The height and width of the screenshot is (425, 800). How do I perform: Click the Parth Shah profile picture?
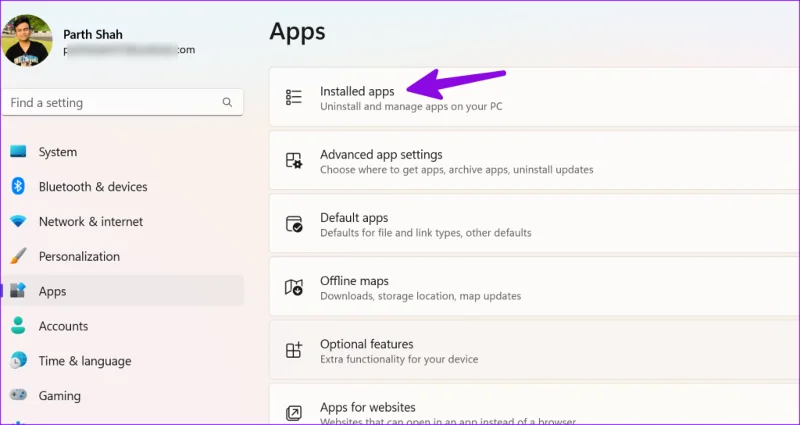(27, 40)
